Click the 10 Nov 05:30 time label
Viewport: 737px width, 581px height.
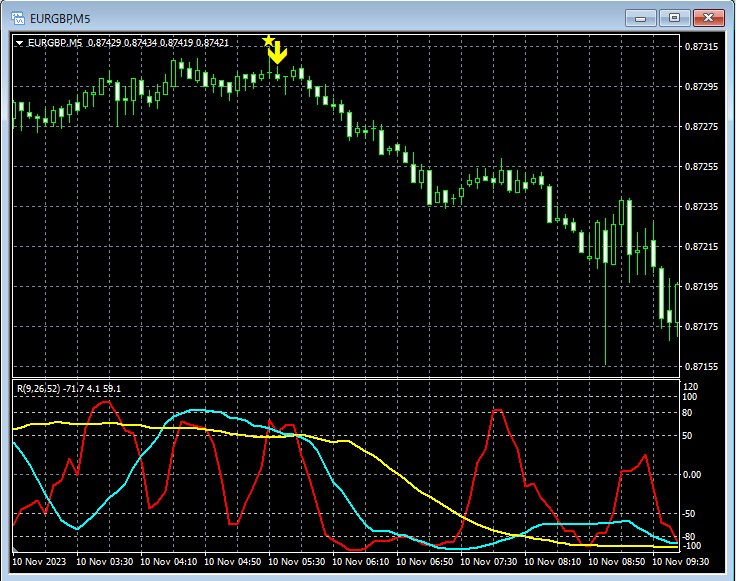297,561
